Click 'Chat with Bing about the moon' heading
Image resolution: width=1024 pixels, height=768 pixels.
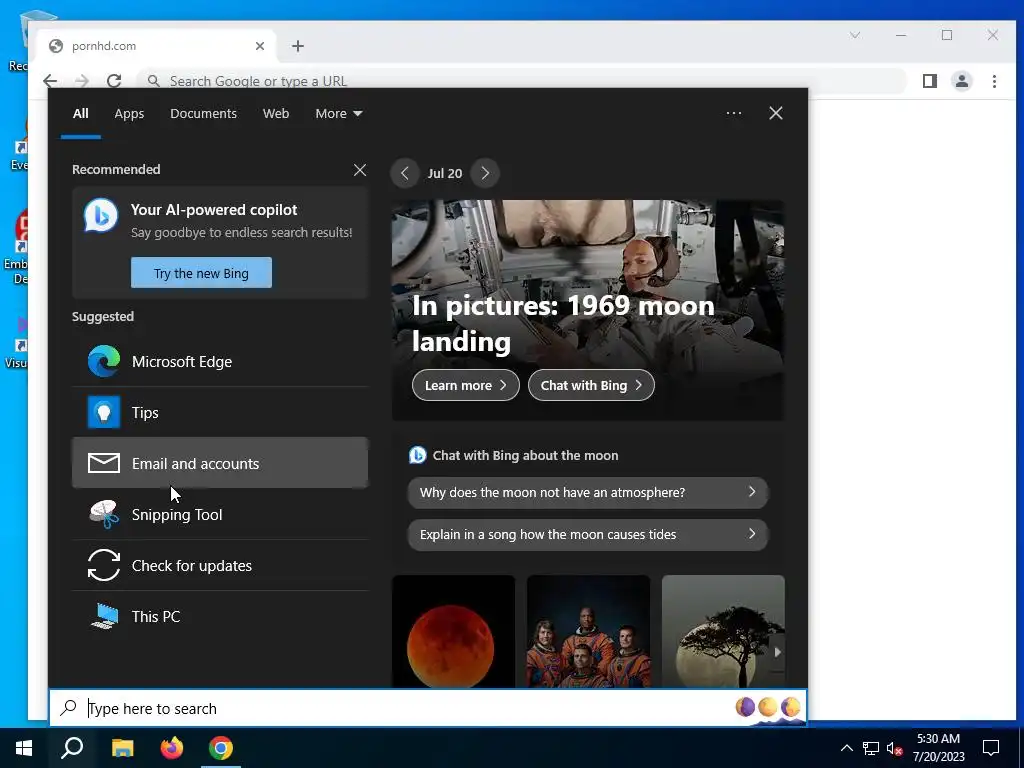[525, 455]
